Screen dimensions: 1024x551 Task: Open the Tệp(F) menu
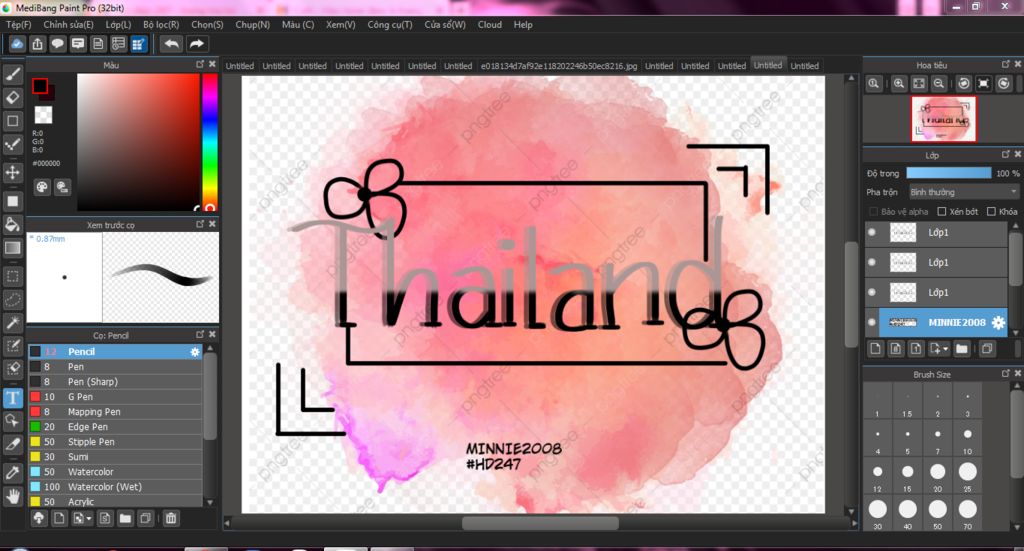19,25
